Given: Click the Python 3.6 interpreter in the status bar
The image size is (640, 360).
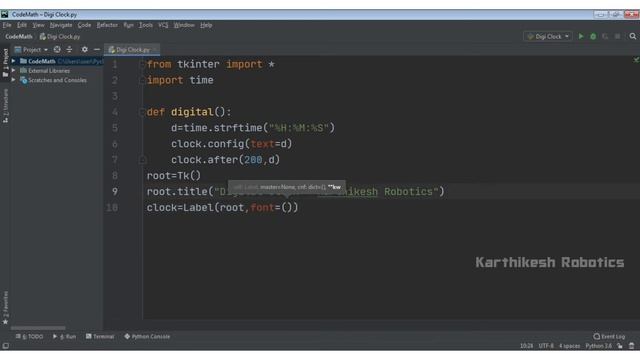Looking at the screenshot, I should 598,346.
